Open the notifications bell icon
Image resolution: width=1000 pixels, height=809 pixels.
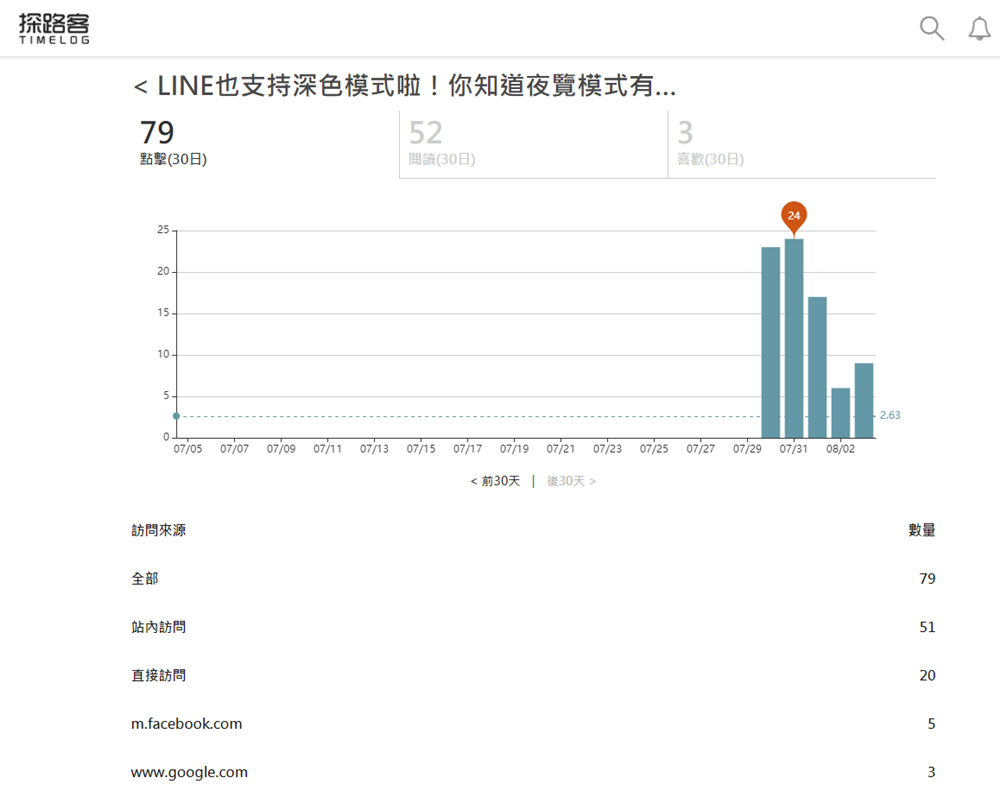(x=980, y=29)
